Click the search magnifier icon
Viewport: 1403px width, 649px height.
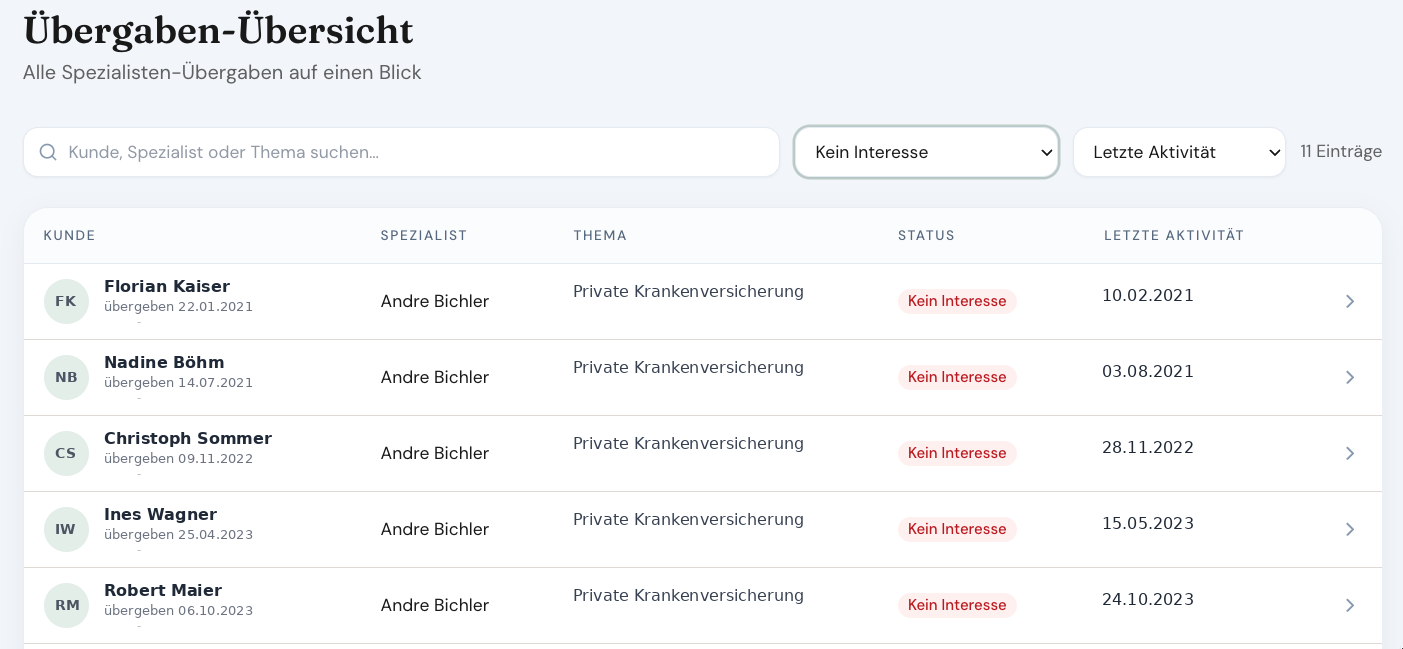[48, 152]
